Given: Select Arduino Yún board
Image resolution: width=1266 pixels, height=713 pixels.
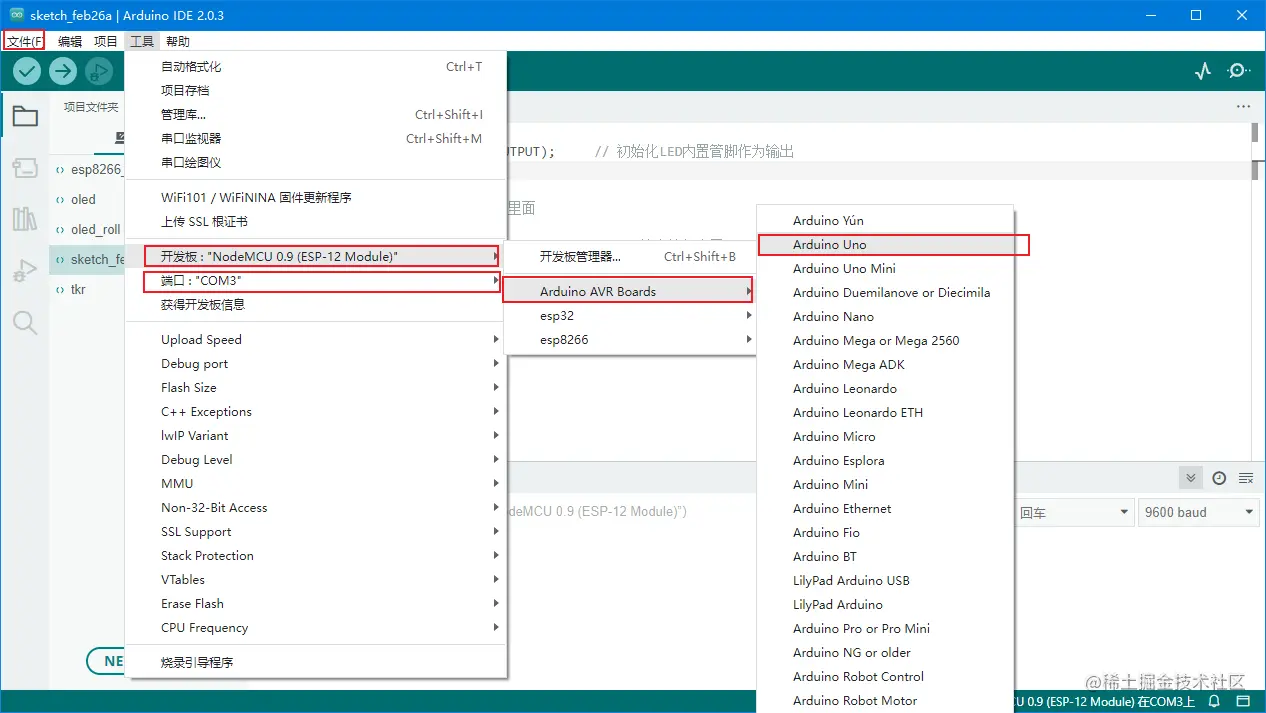Looking at the screenshot, I should coord(885,221).
